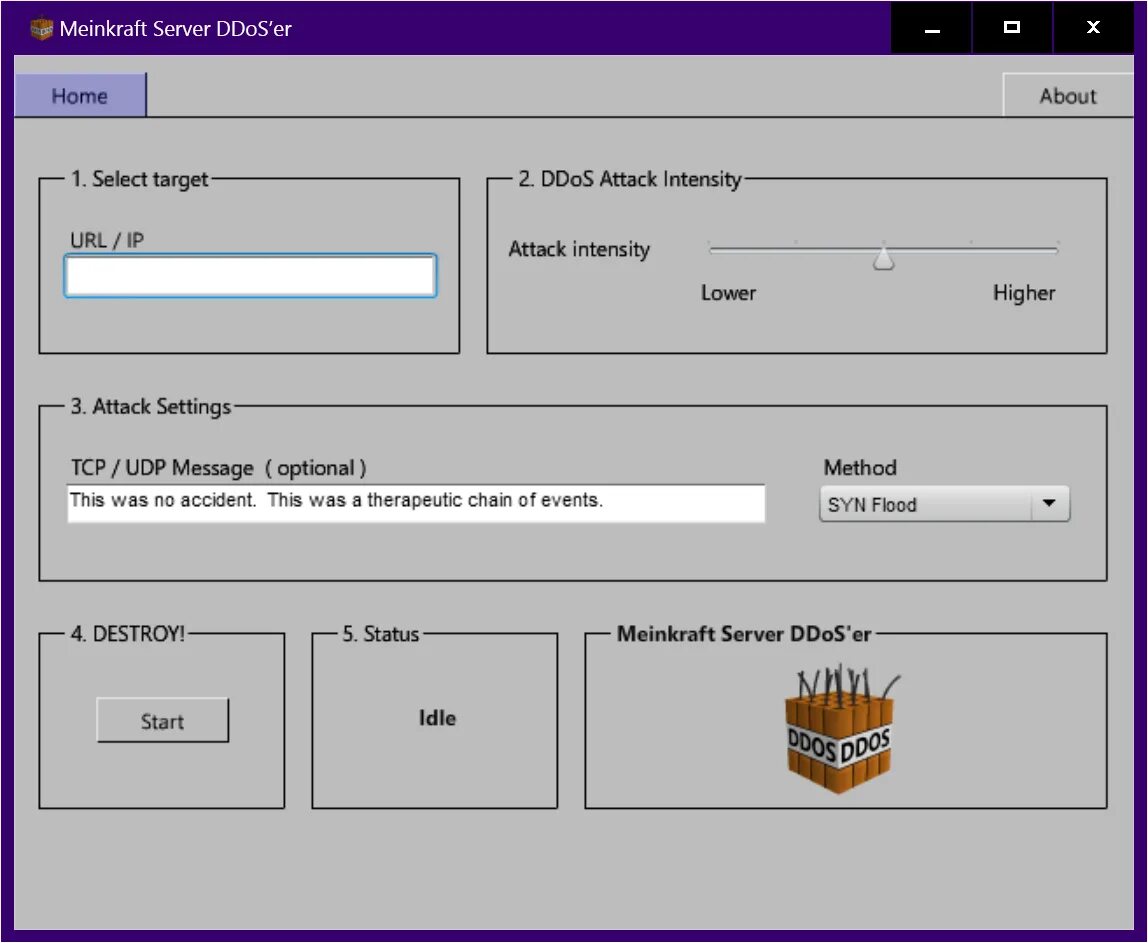
Task: Click the 'URL / IP' label
Action: (107, 240)
